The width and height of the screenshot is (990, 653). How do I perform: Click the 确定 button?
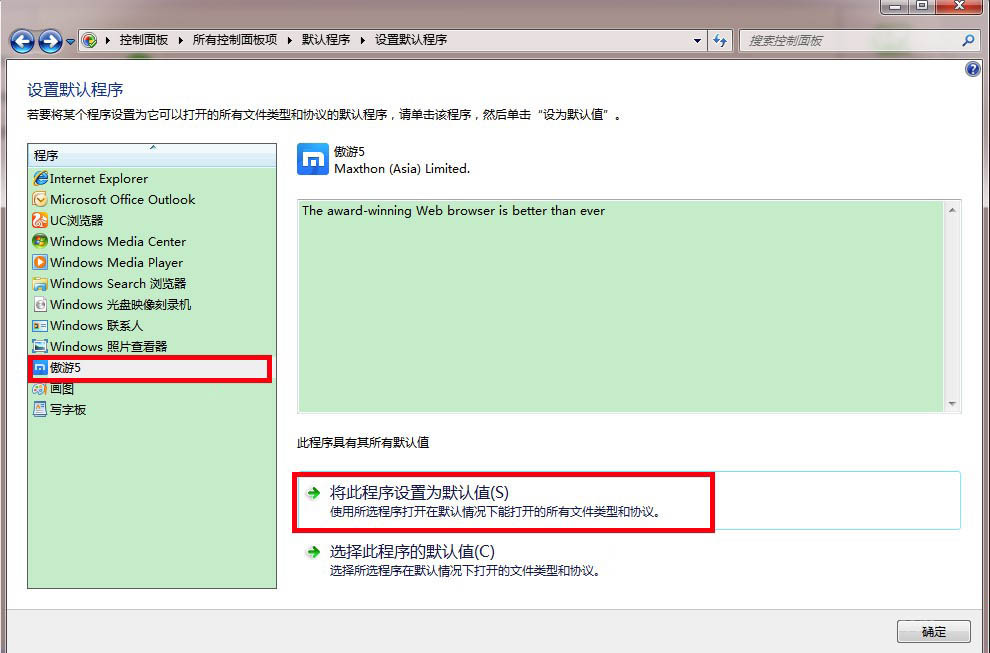(934, 632)
